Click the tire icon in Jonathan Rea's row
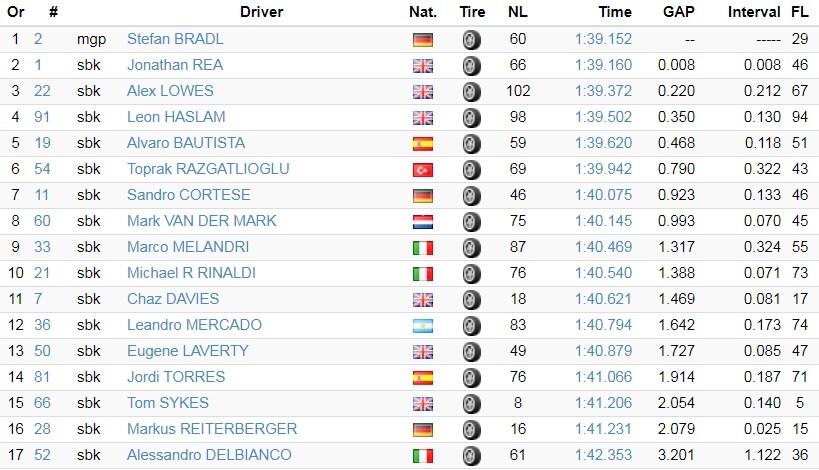This screenshot has width=819, height=470. (x=471, y=66)
